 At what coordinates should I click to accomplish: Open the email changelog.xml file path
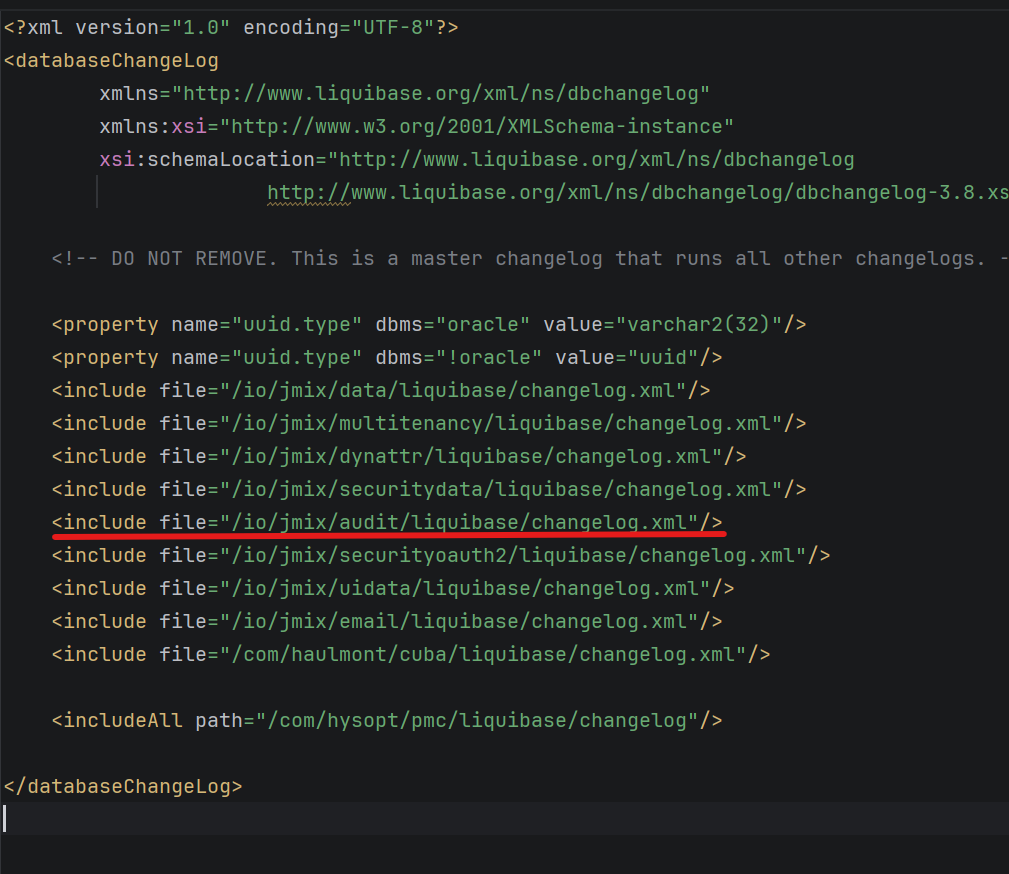(460, 621)
